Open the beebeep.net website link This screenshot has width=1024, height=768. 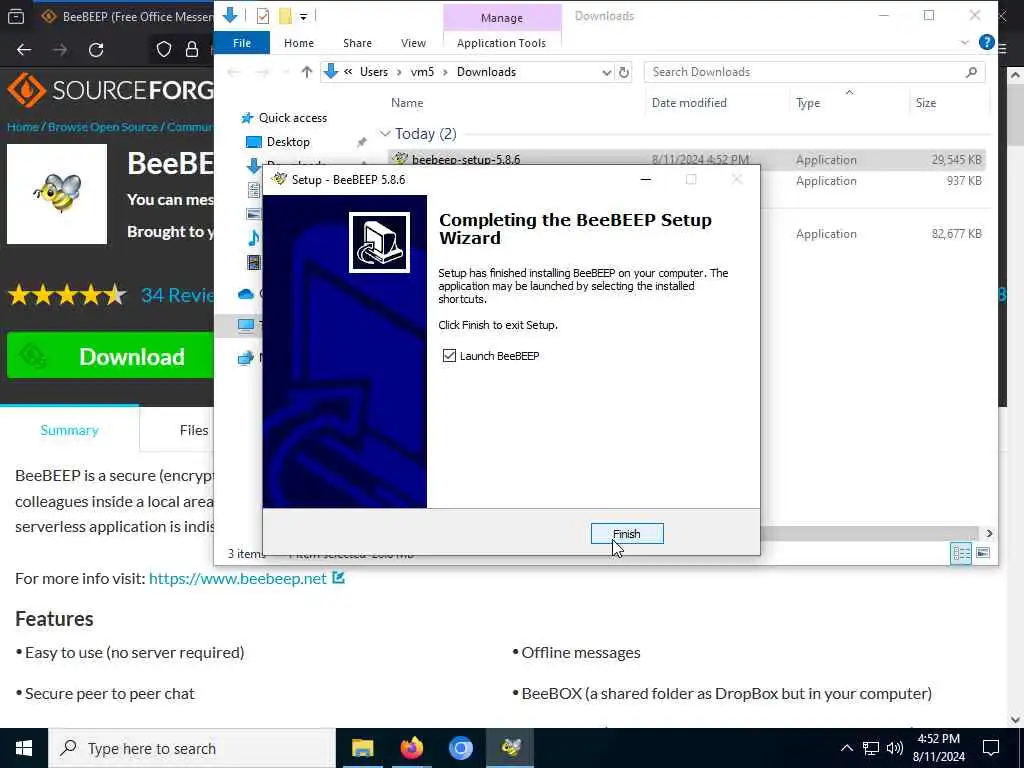click(x=238, y=579)
